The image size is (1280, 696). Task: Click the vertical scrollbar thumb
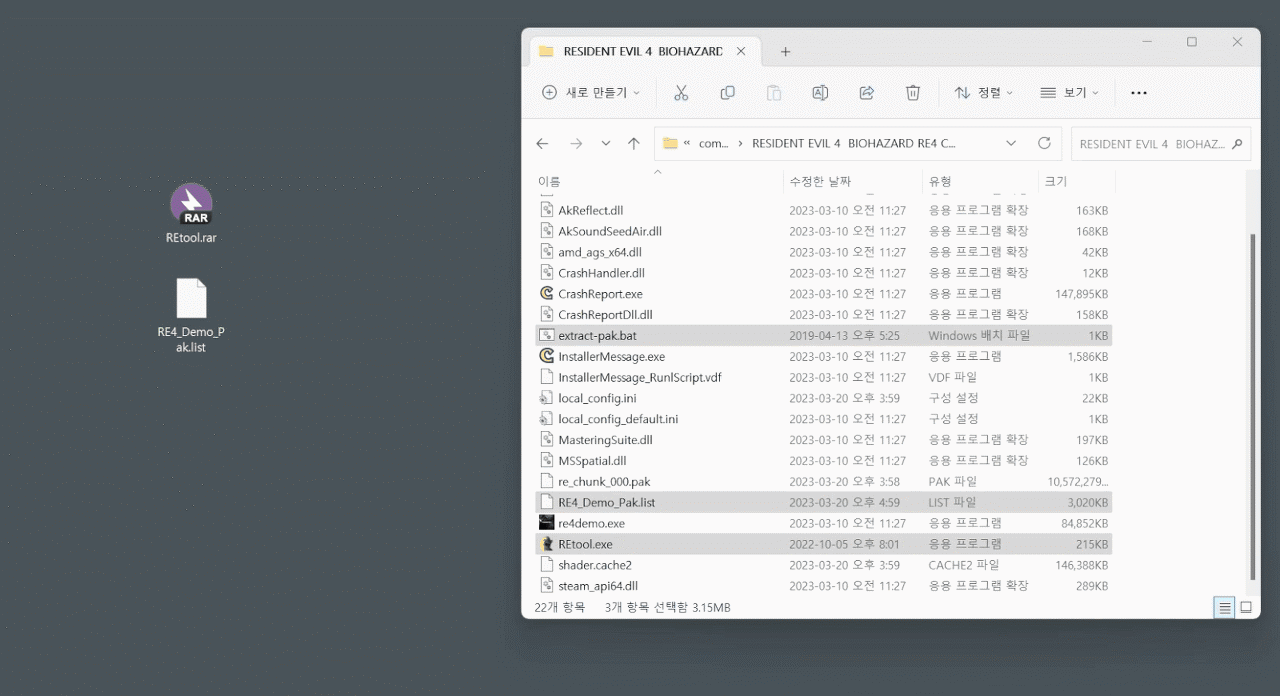[x=1253, y=406]
